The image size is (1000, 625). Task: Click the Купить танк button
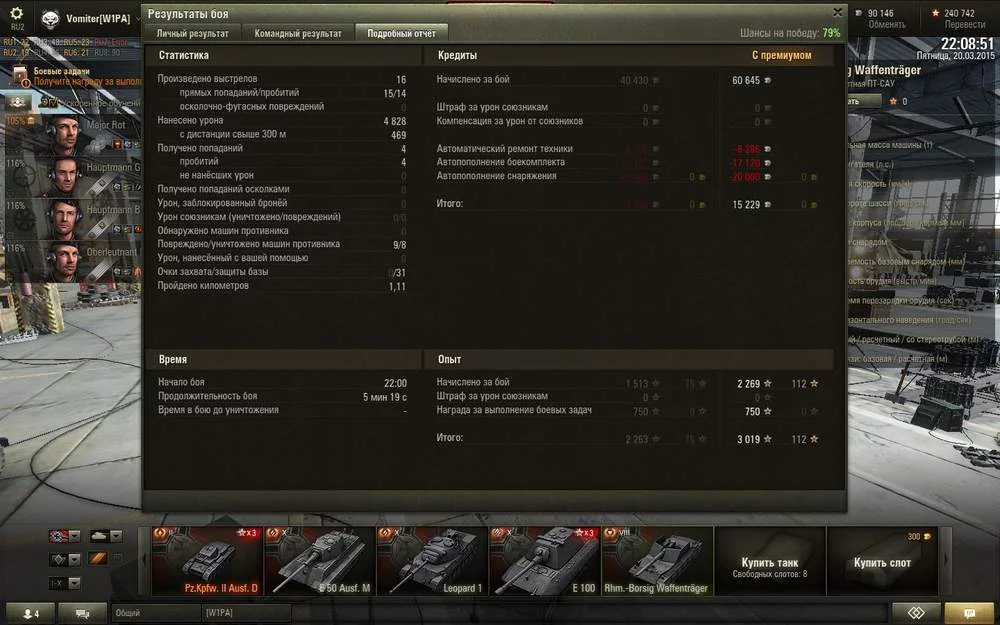coord(770,562)
